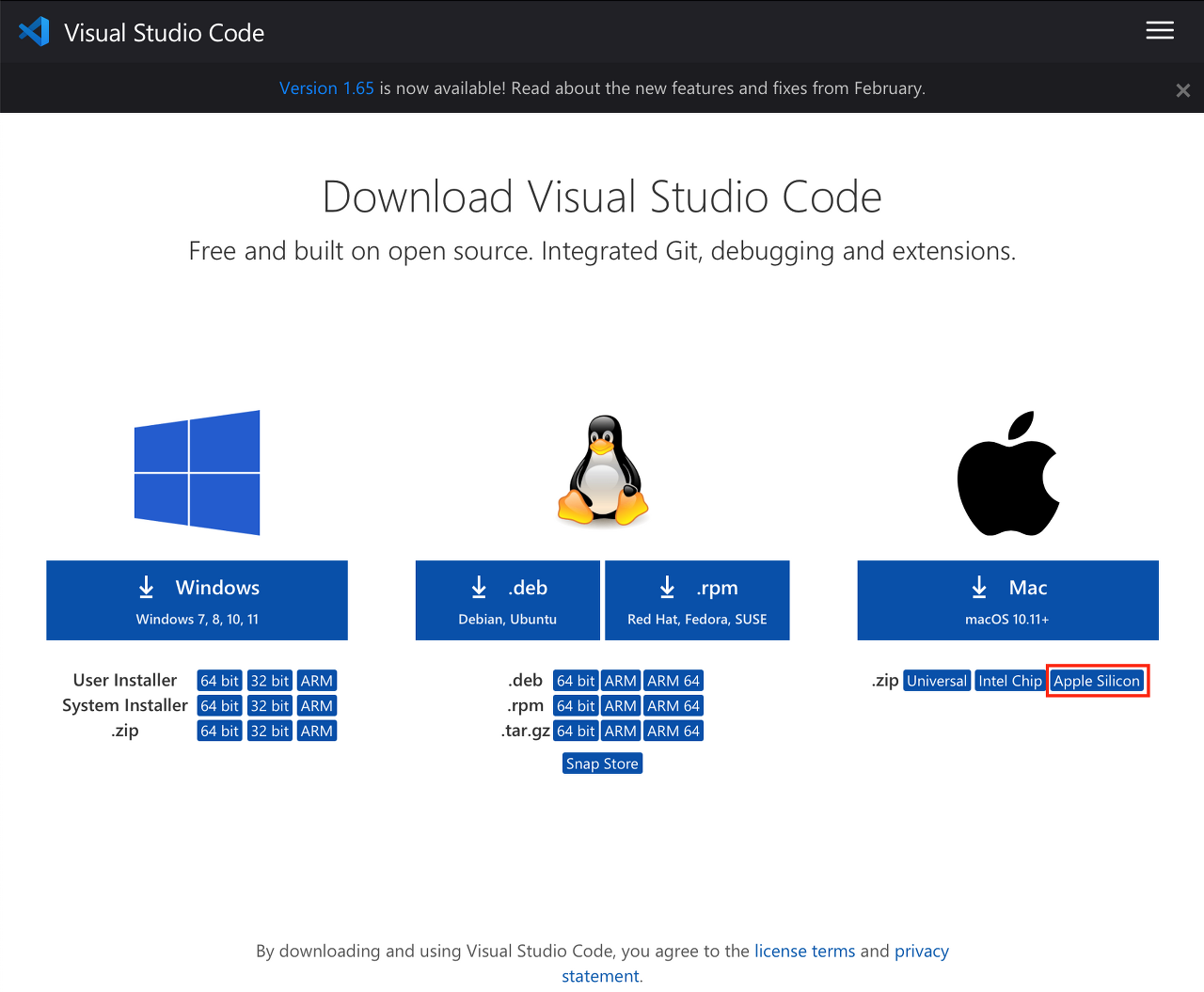Open the license terms link
The width and height of the screenshot is (1204, 992).
805,951
